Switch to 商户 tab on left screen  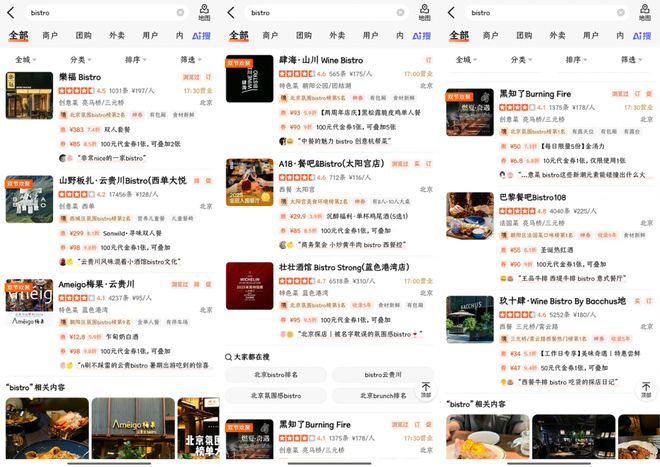[50, 35]
